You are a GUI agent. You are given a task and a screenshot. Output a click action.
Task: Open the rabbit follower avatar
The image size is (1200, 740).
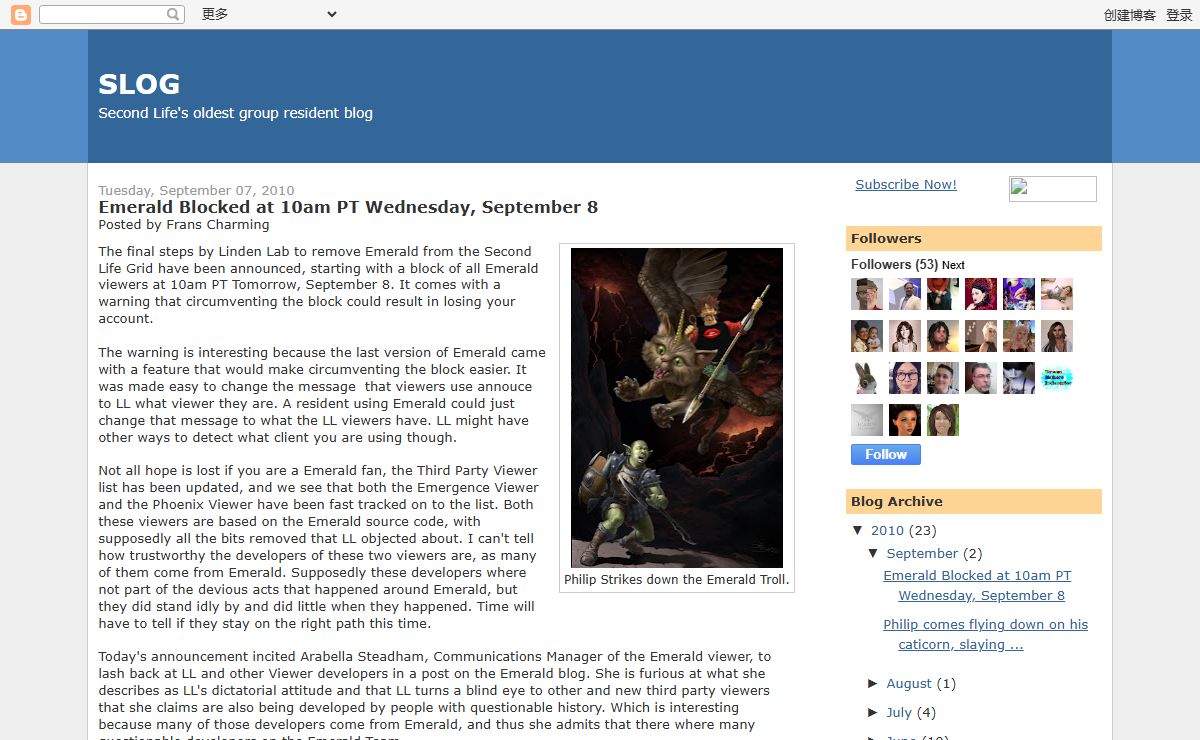pos(867,378)
